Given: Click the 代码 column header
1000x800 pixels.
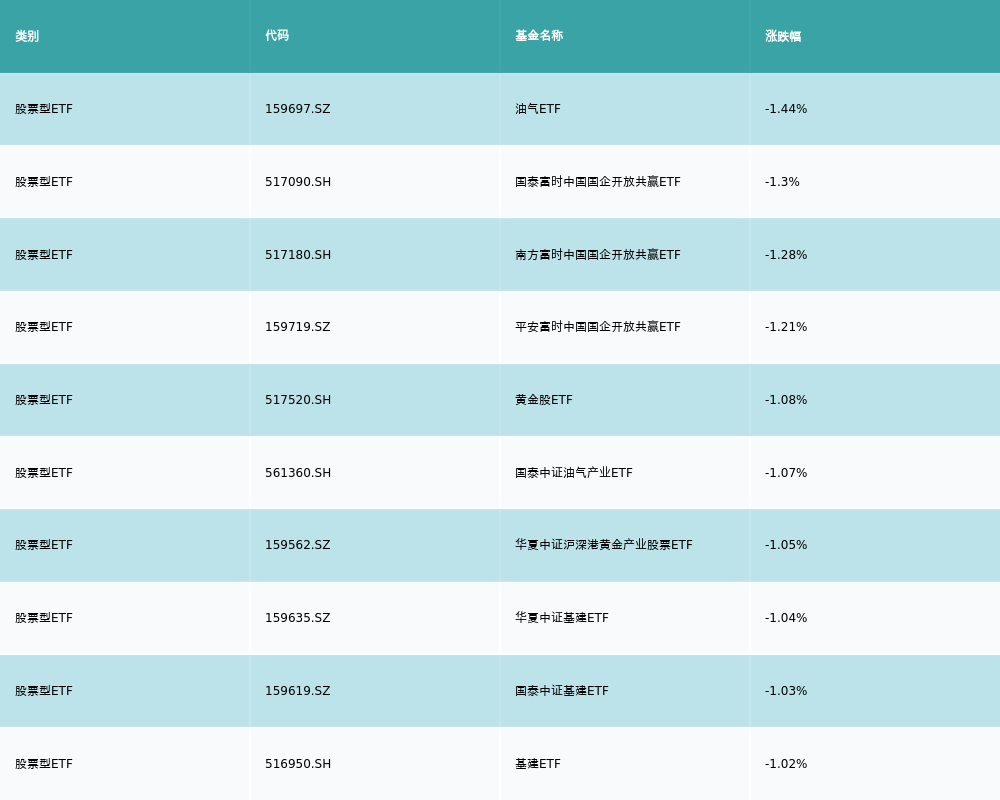Looking at the screenshot, I should click(x=277, y=36).
